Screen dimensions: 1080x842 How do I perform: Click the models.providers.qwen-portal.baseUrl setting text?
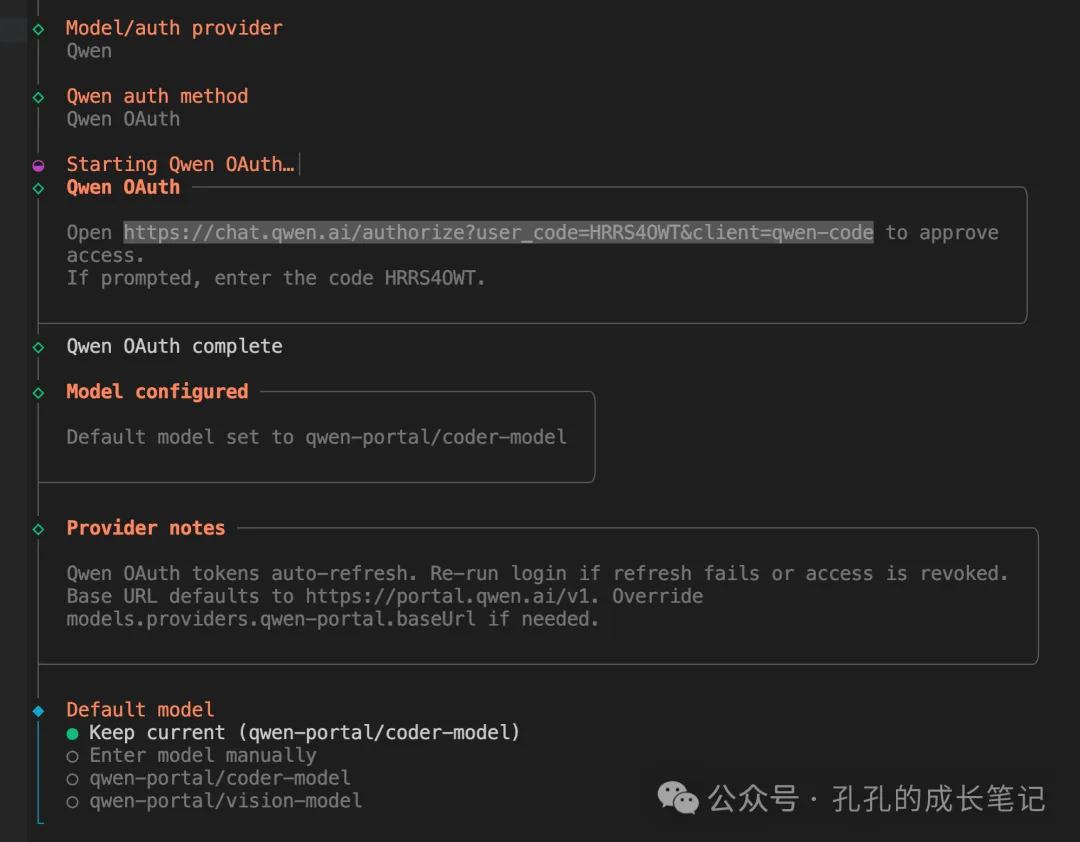[271, 619]
